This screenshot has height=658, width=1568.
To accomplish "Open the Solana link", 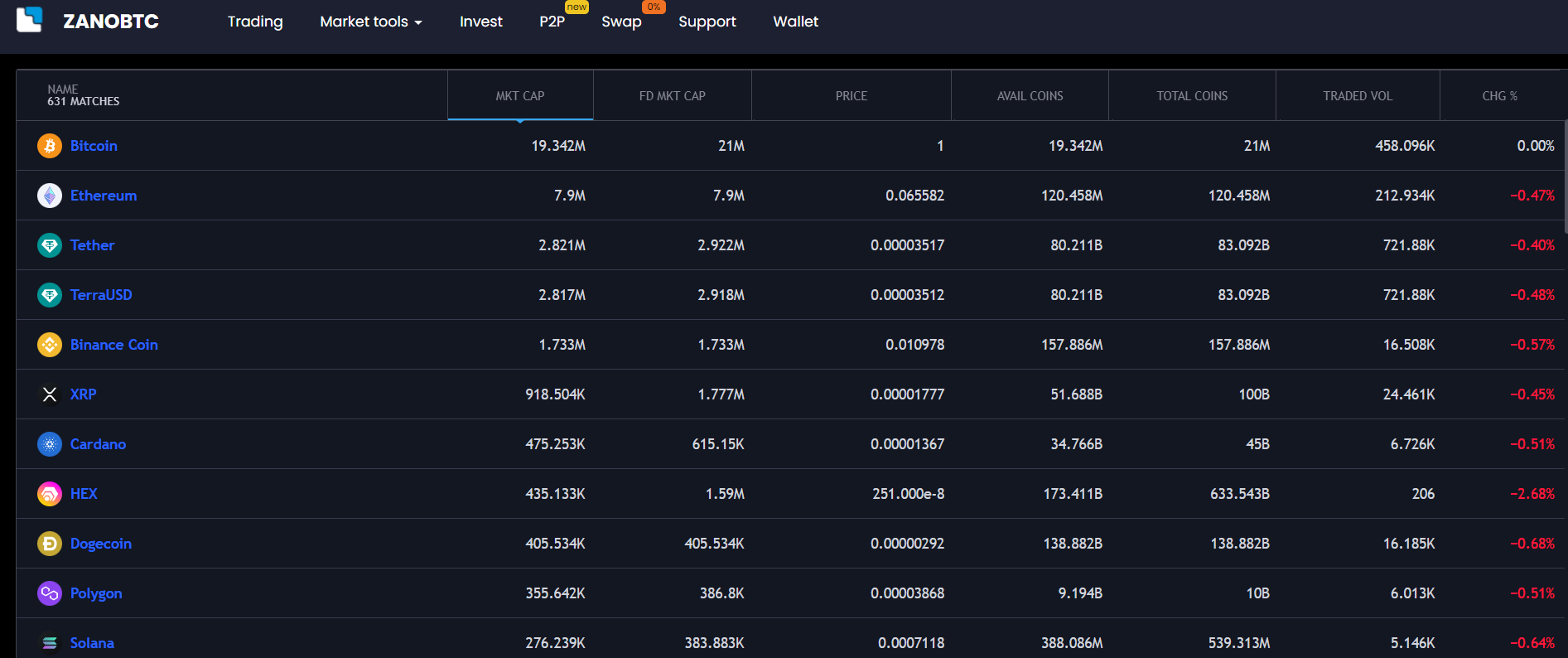I will click(92, 643).
